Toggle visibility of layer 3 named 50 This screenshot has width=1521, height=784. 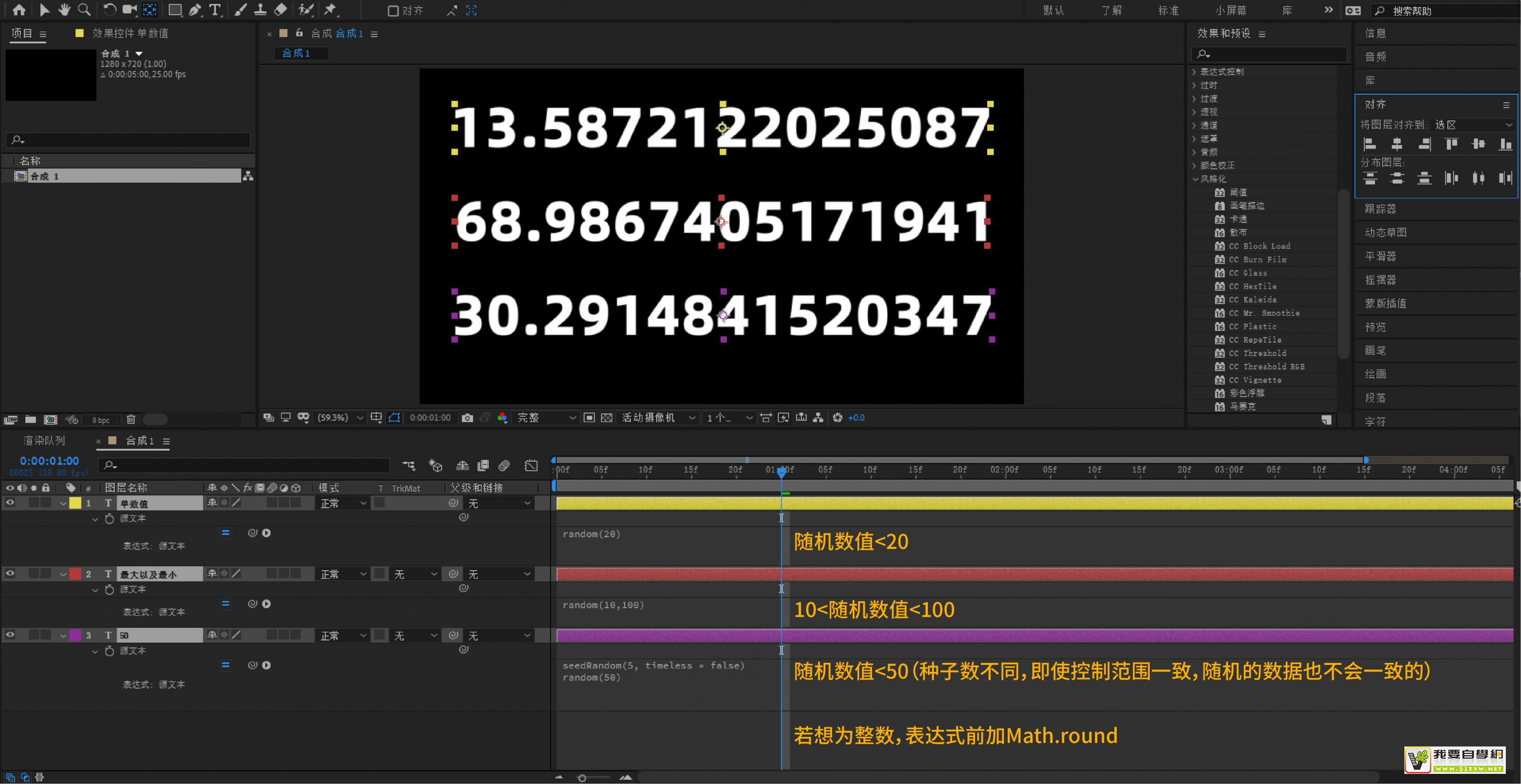10,635
